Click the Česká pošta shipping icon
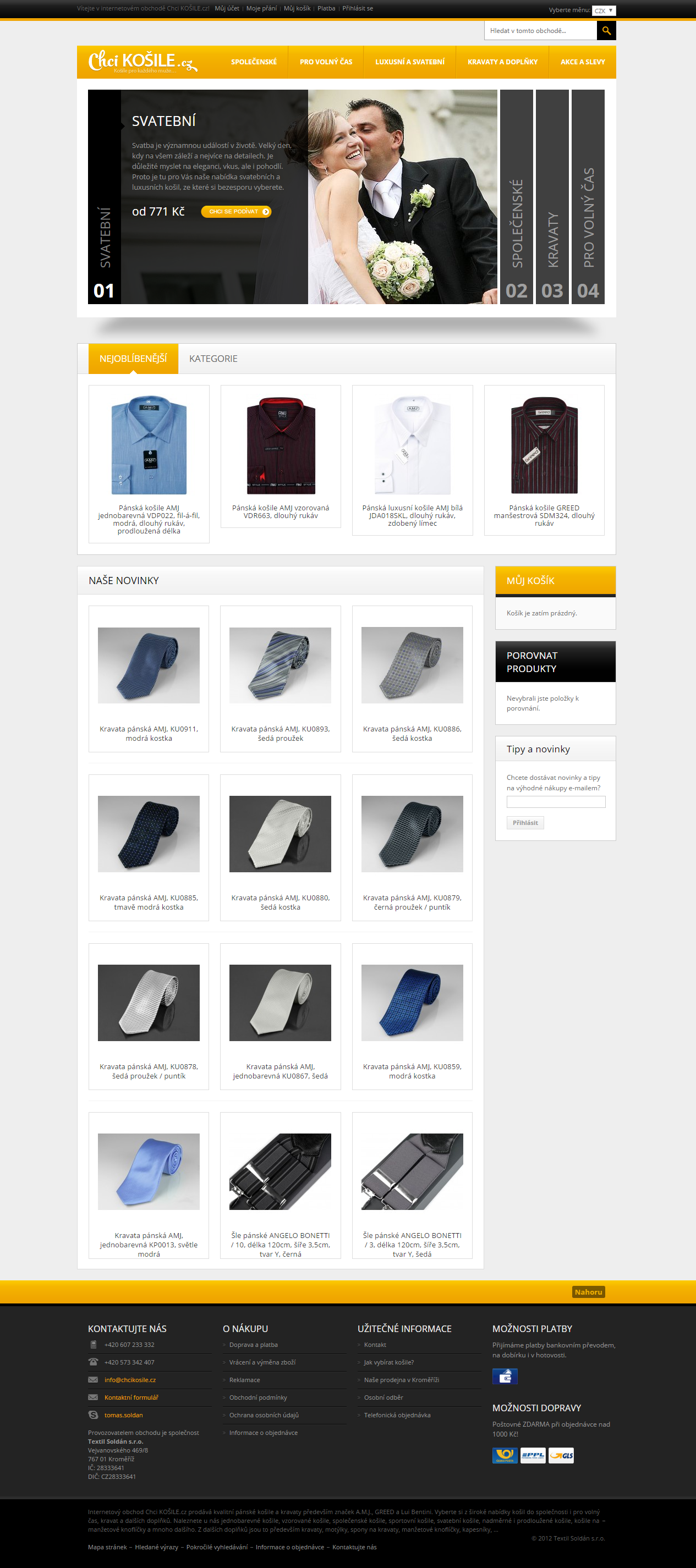This screenshot has width=696, height=1568. pyautogui.click(x=505, y=1455)
